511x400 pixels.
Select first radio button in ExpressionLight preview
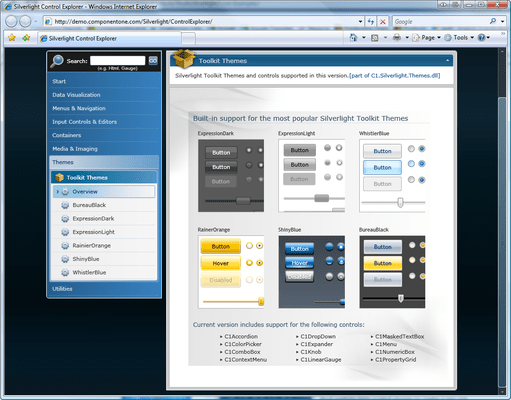(327, 148)
